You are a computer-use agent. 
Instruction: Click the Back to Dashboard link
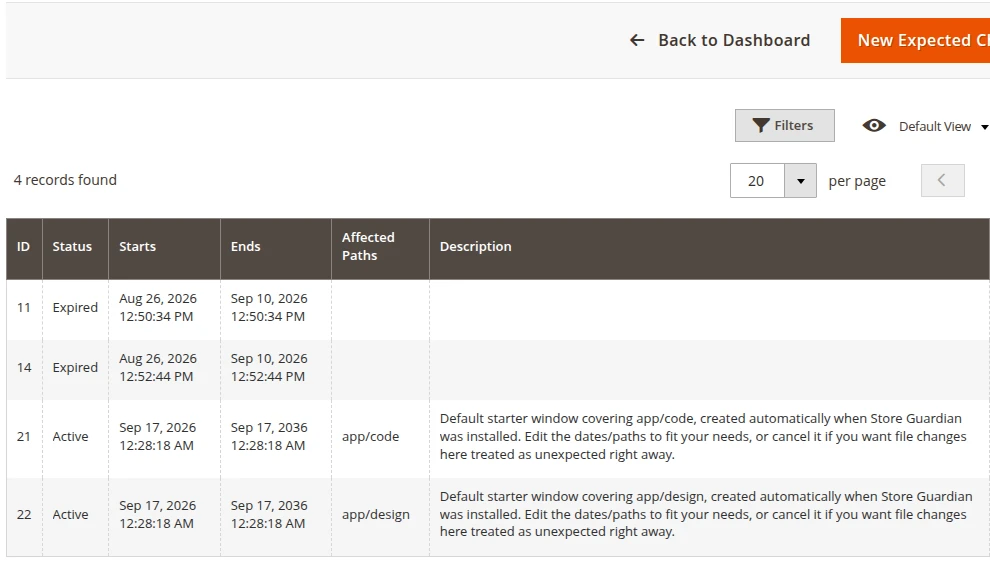720,40
